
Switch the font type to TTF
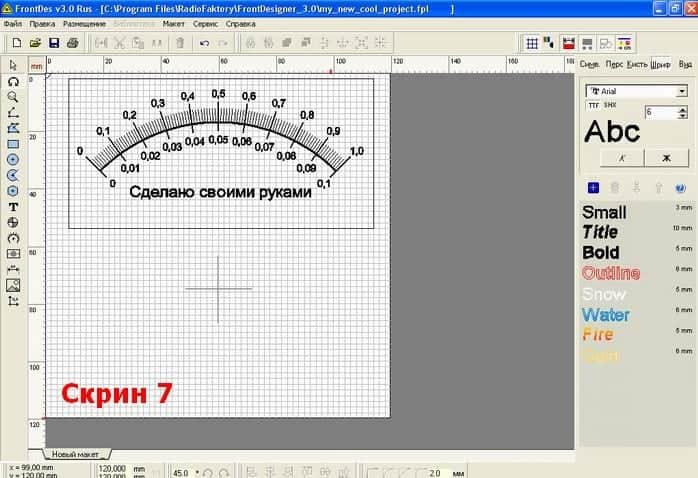[x=593, y=105]
